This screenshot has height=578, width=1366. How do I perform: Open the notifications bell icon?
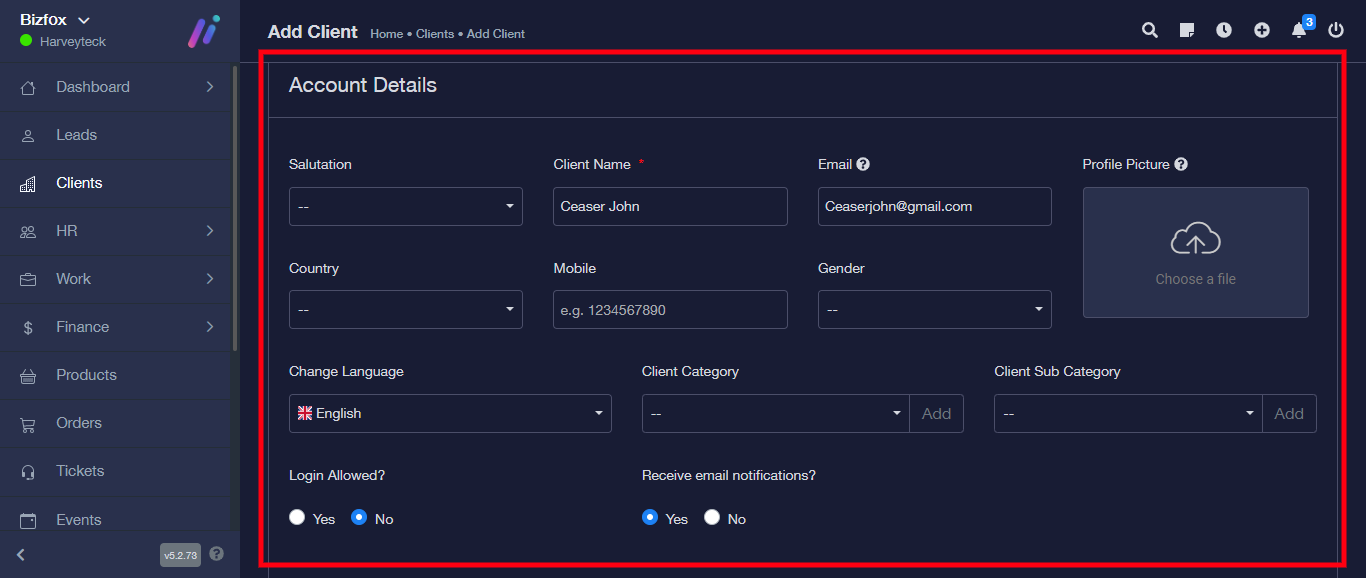(1299, 30)
